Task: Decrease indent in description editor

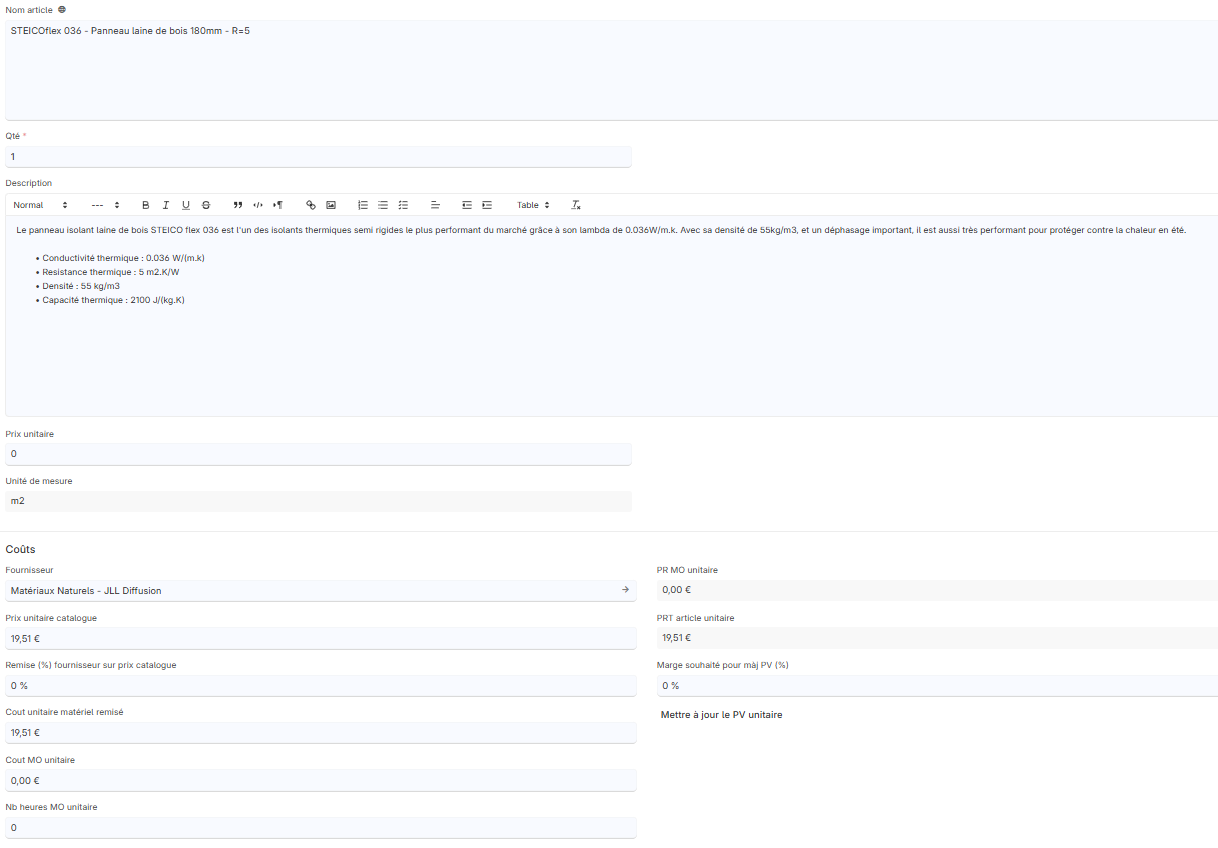Action: [467, 205]
